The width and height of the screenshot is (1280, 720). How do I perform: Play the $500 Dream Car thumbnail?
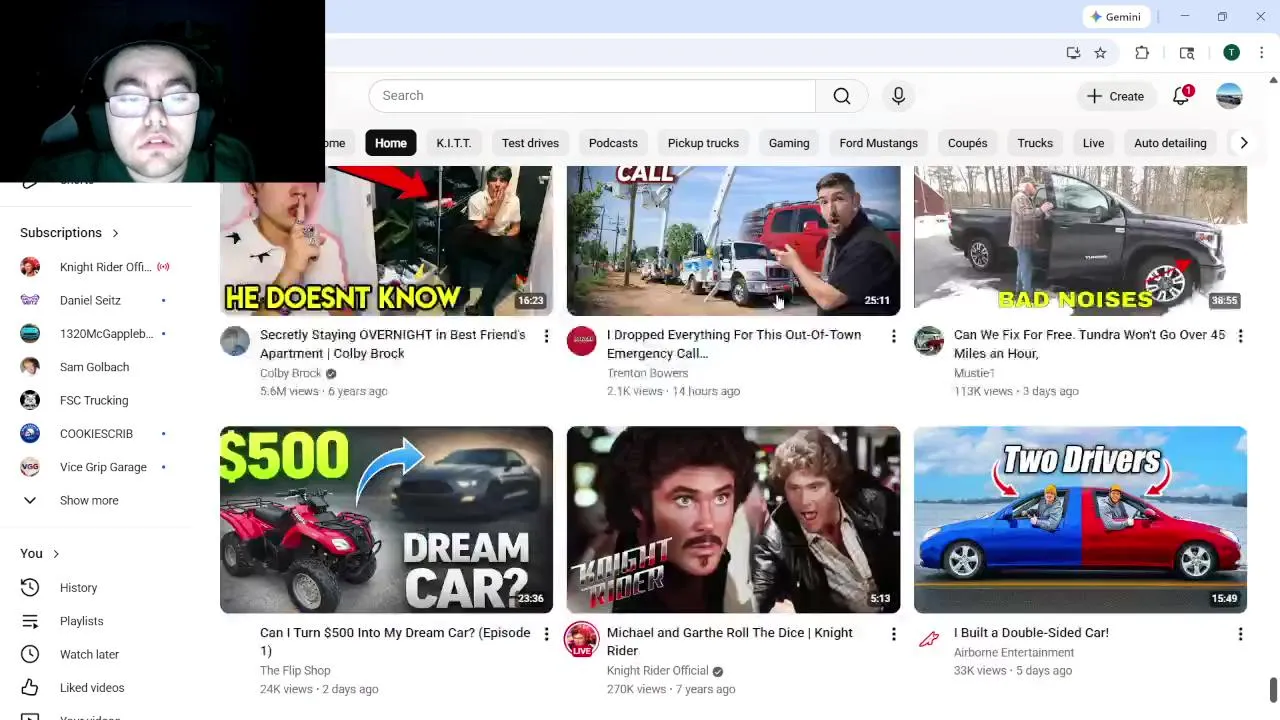(386, 520)
